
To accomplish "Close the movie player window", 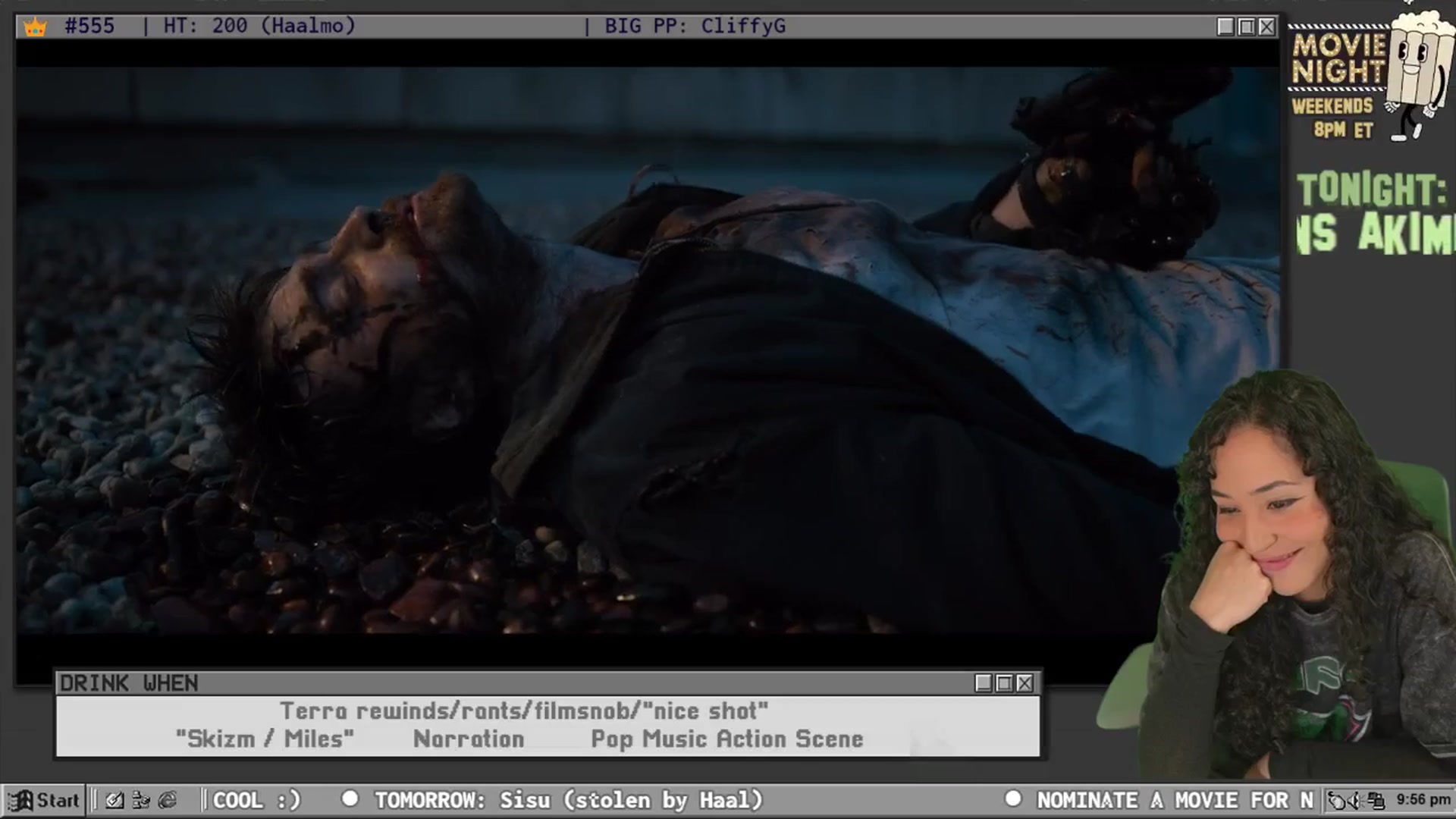I will [x=1266, y=27].
